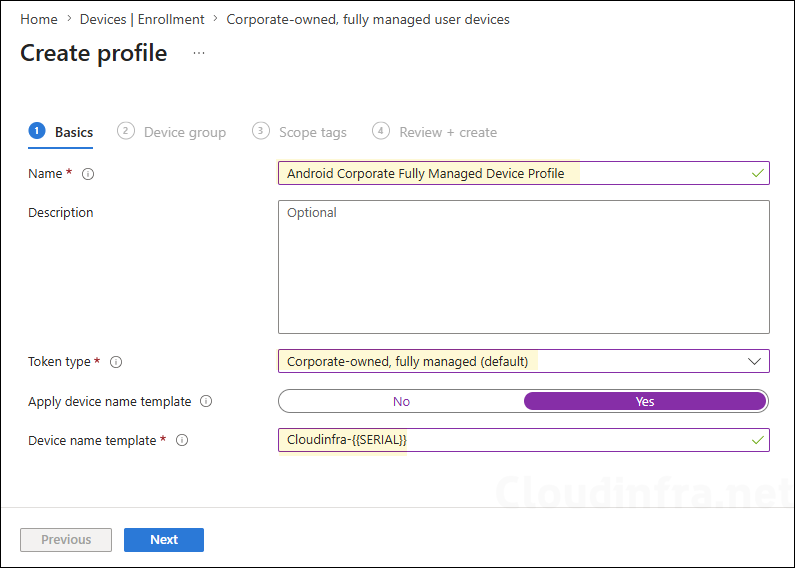795x568 pixels.
Task: Open Corporate-owned, fully managed user devices breadcrumb
Action: [368, 19]
